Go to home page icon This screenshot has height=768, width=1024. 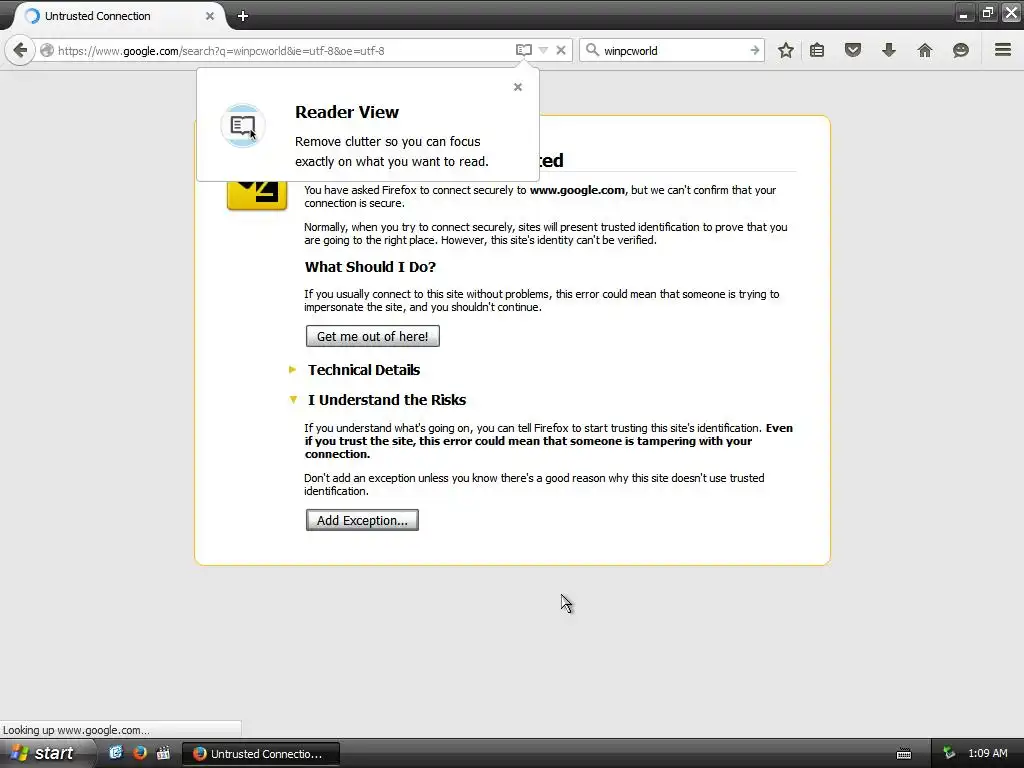pyautogui.click(x=925, y=50)
